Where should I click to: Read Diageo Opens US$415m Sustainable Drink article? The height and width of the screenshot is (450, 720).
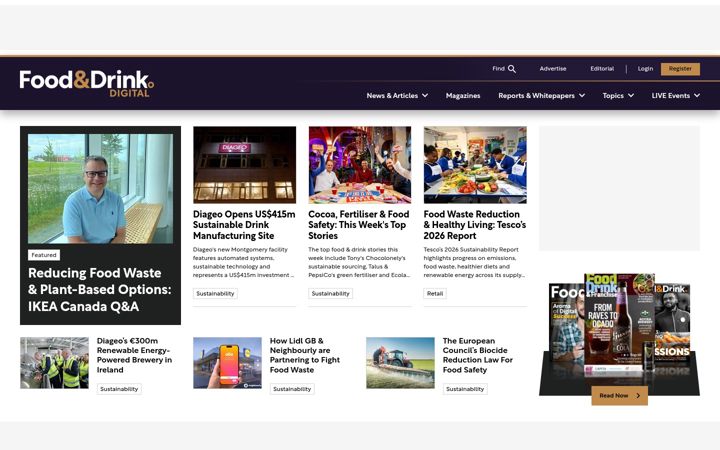coord(244,225)
